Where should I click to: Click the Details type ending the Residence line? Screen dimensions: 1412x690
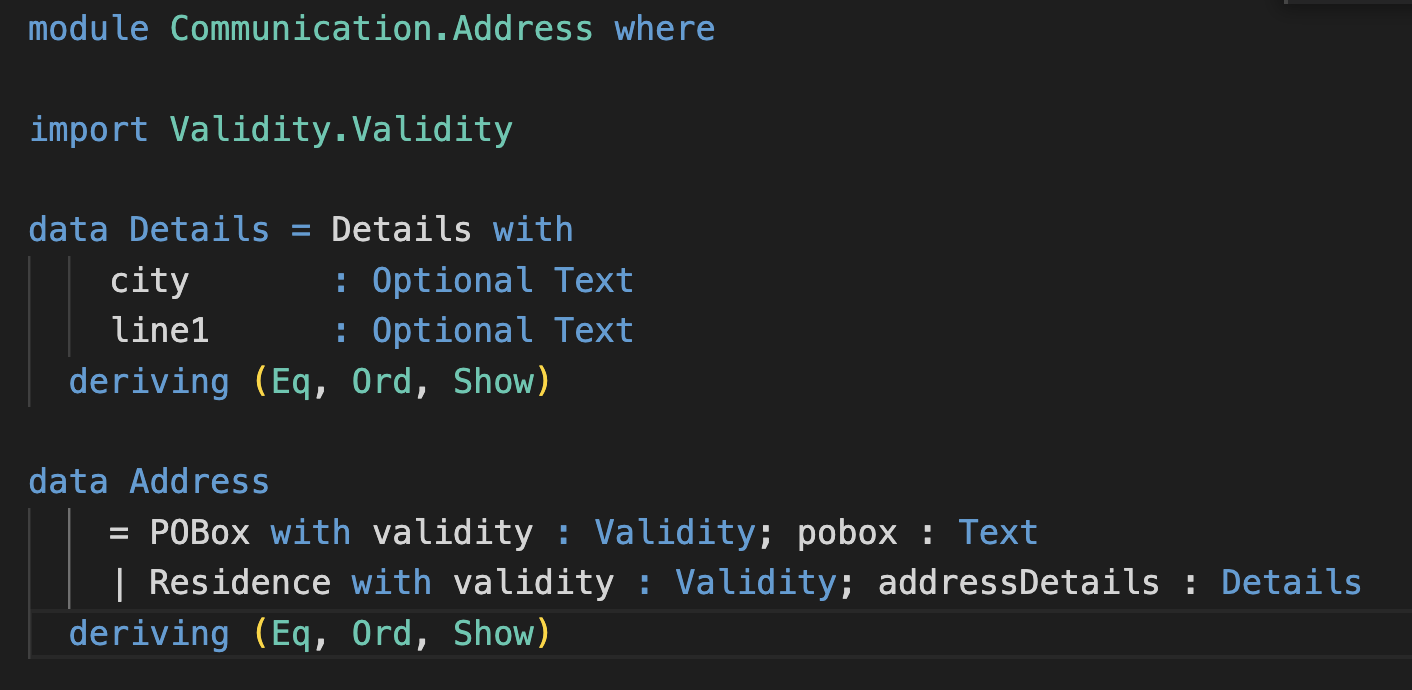click(x=1291, y=583)
